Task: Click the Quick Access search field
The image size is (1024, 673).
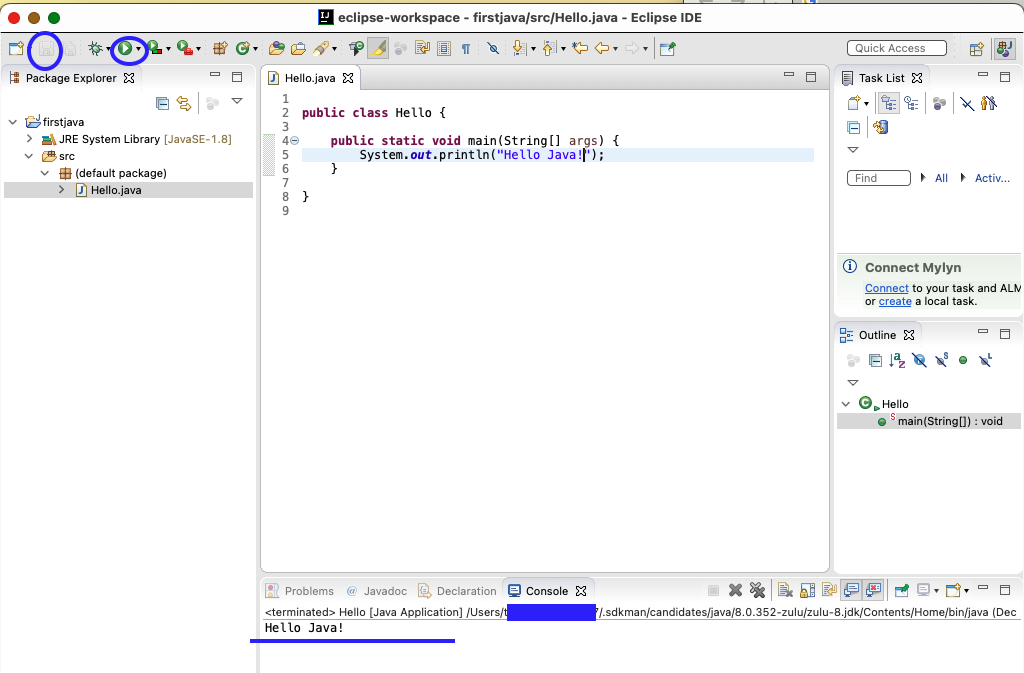Action: [x=897, y=48]
